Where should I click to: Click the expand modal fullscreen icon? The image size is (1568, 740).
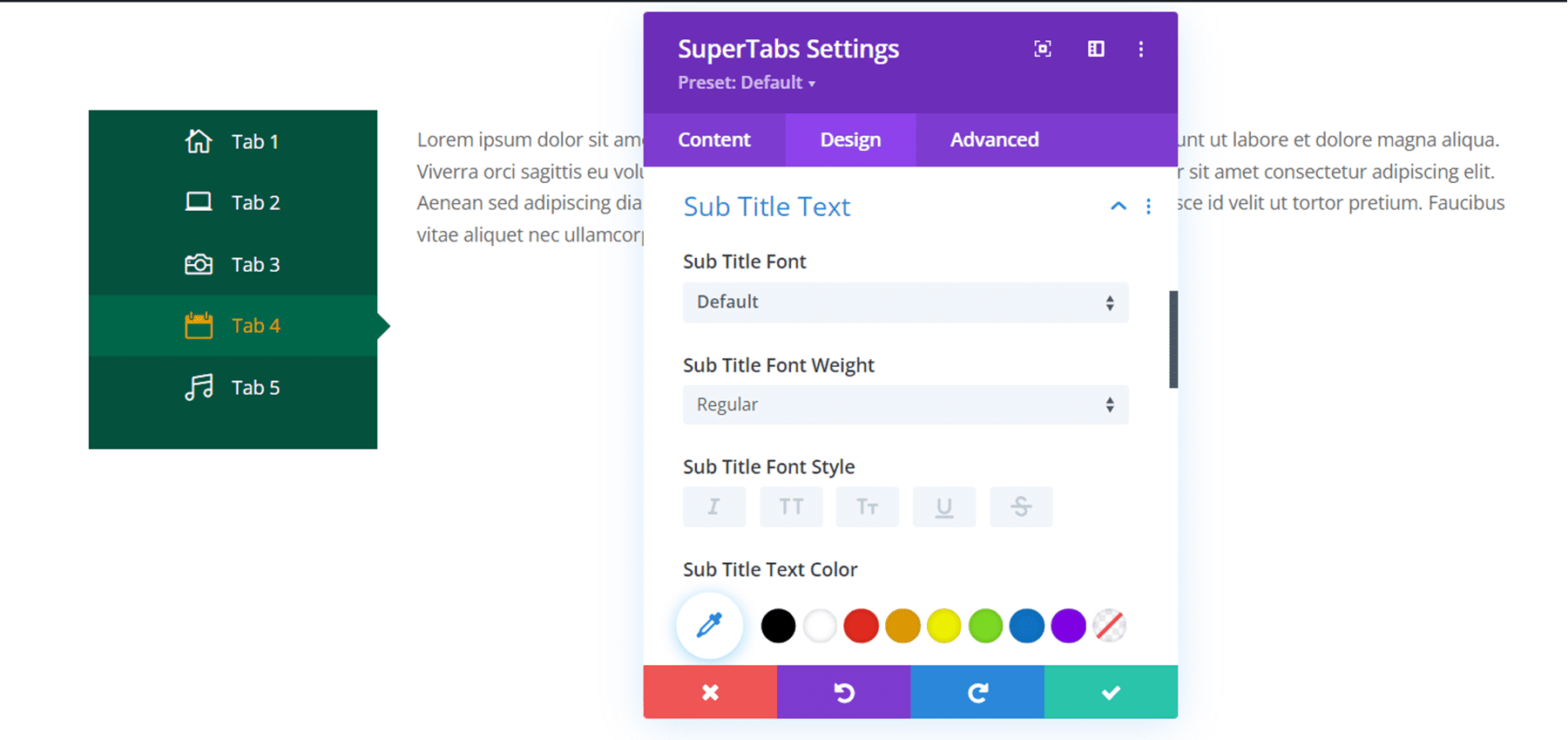pyautogui.click(x=1042, y=49)
